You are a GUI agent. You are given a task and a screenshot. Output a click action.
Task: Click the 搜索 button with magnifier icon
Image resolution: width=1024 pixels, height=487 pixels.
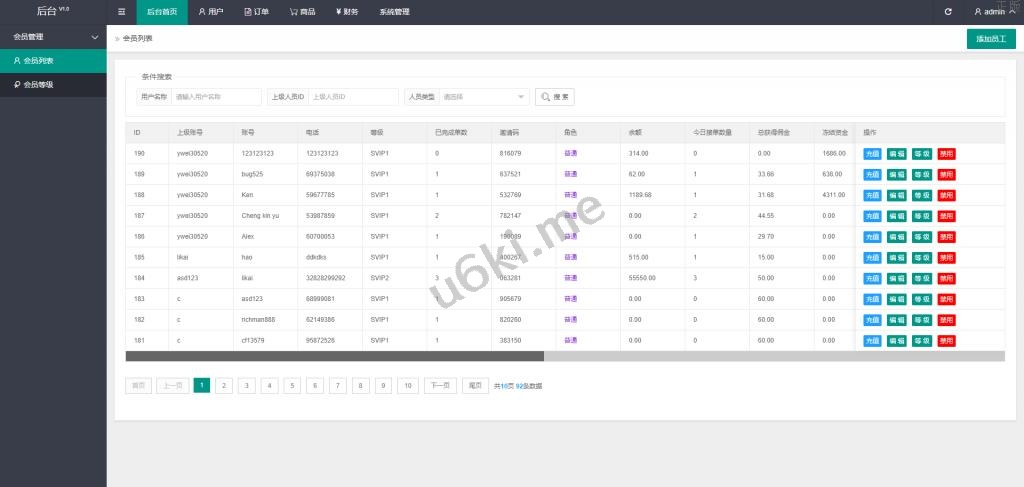[555, 97]
